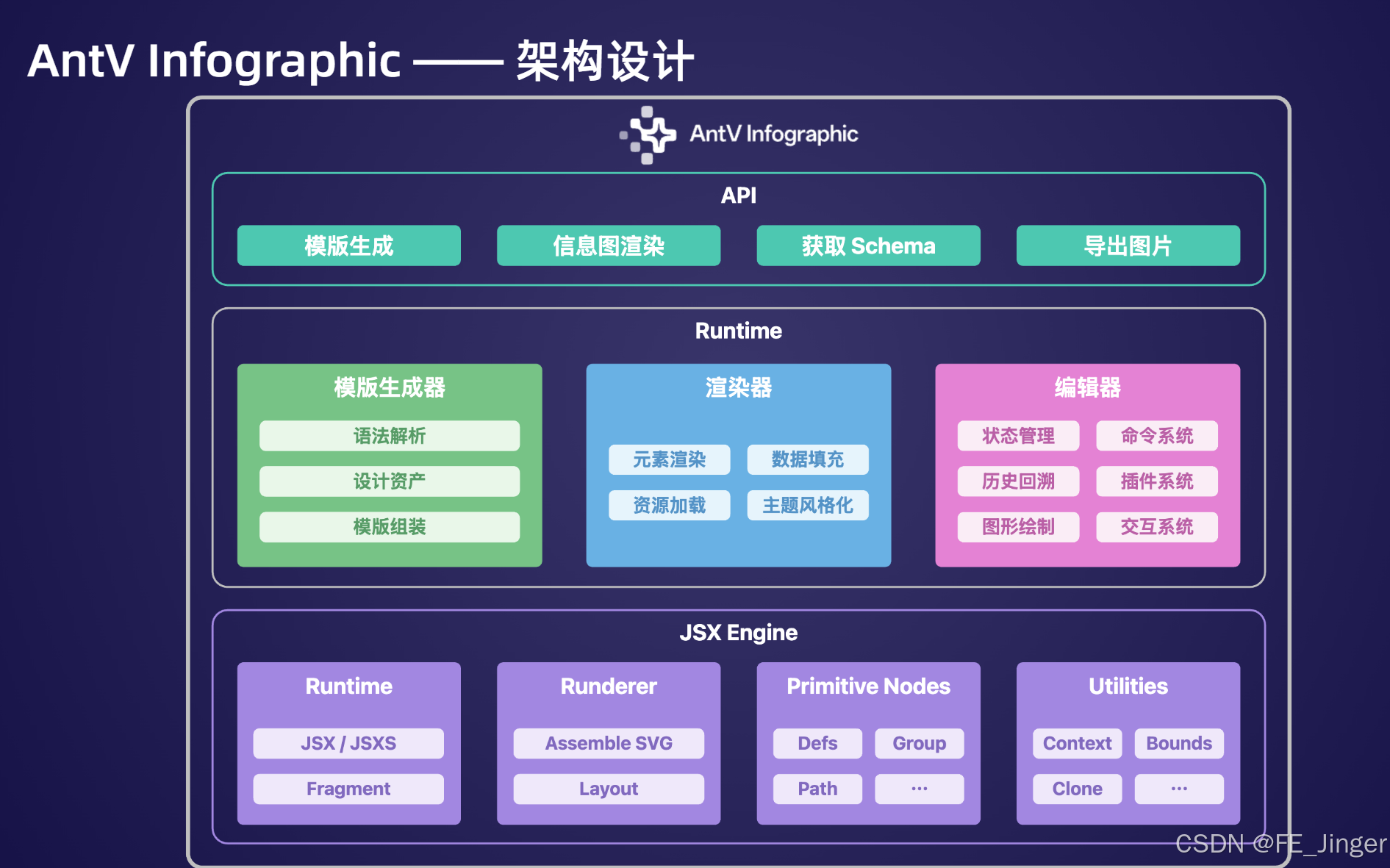Click the 元素渲染 icon in 渲染器
This screenshot has width=1390, height=868.
tap(668, 459)
